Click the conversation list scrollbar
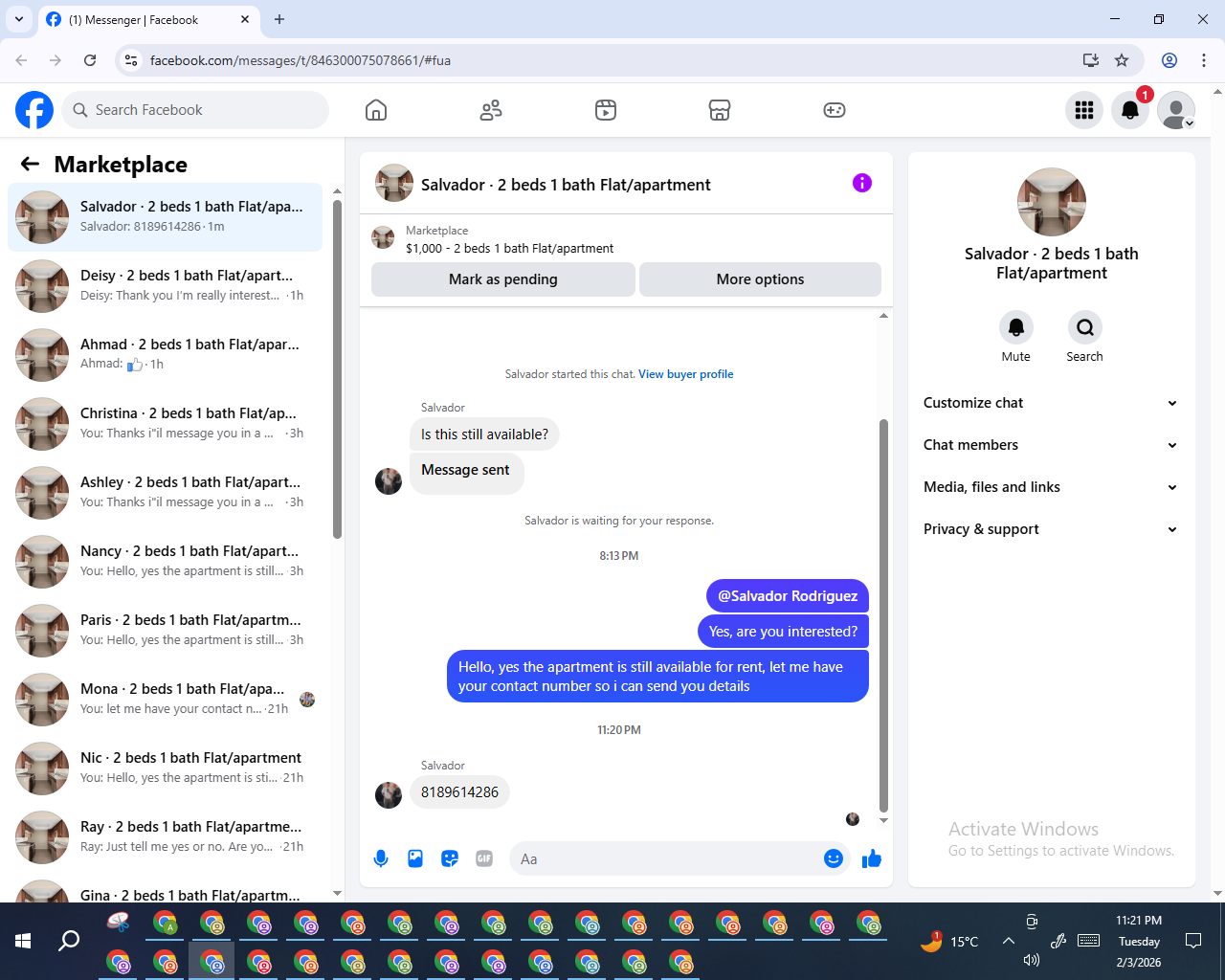The height and width of the screenshot is (980, 1225). coord(337,368)
